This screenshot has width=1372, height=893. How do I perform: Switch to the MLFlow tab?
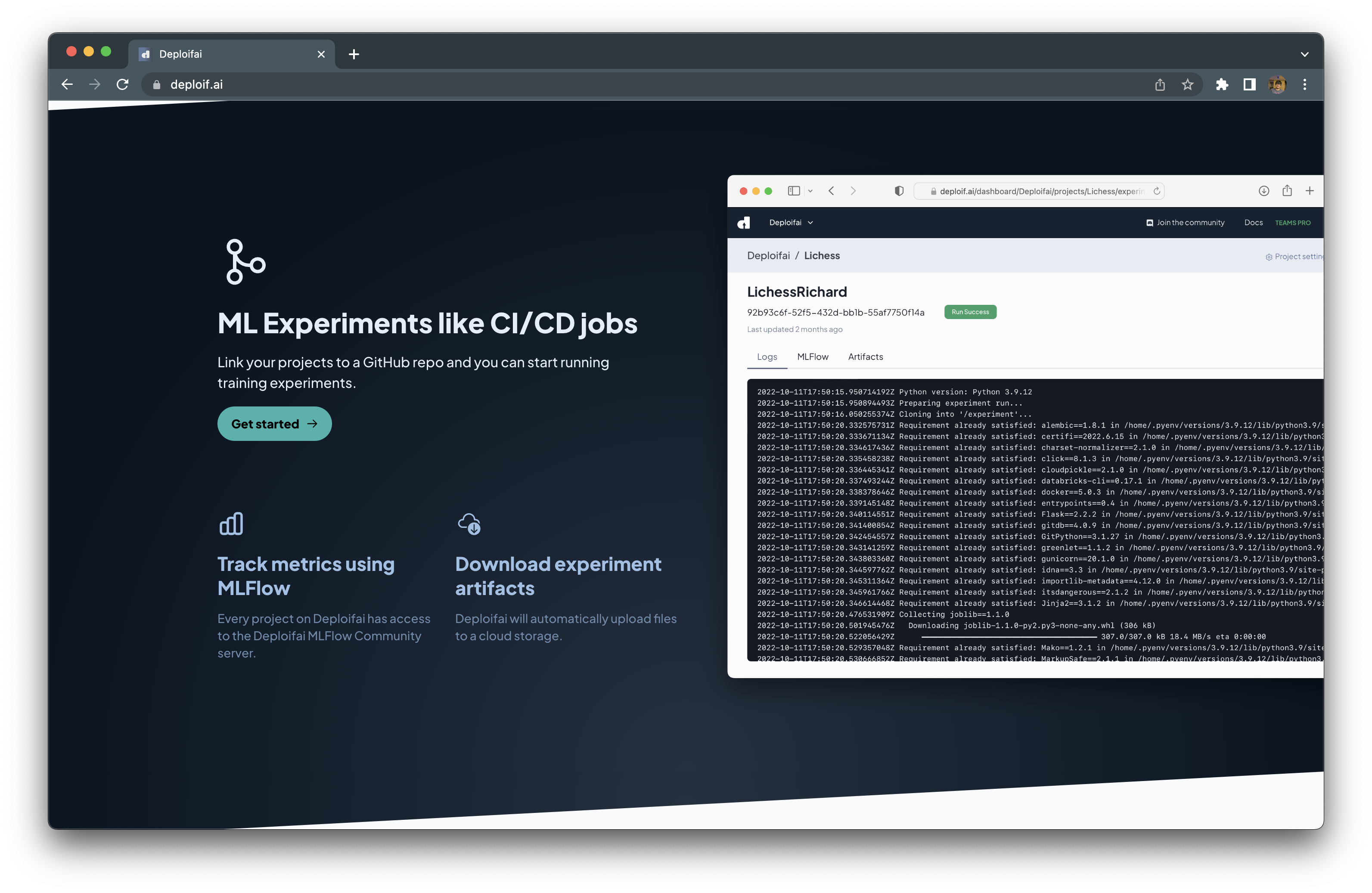pos(812,357)
